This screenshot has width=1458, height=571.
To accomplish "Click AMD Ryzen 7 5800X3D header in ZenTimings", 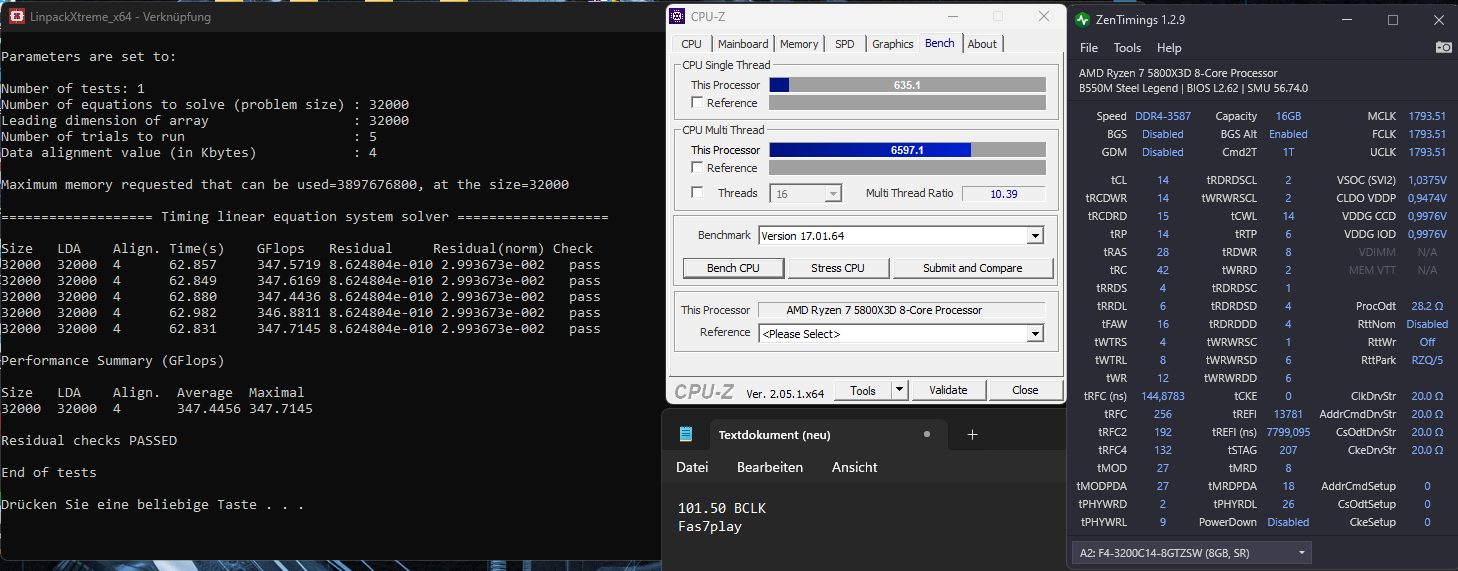I will pos(1178,73).
